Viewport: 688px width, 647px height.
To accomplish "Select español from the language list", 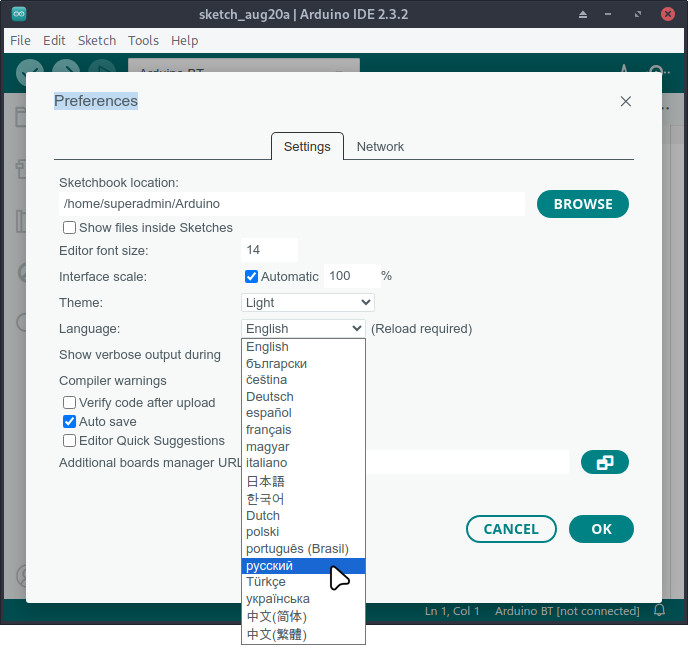I will [x=303, y=413].
